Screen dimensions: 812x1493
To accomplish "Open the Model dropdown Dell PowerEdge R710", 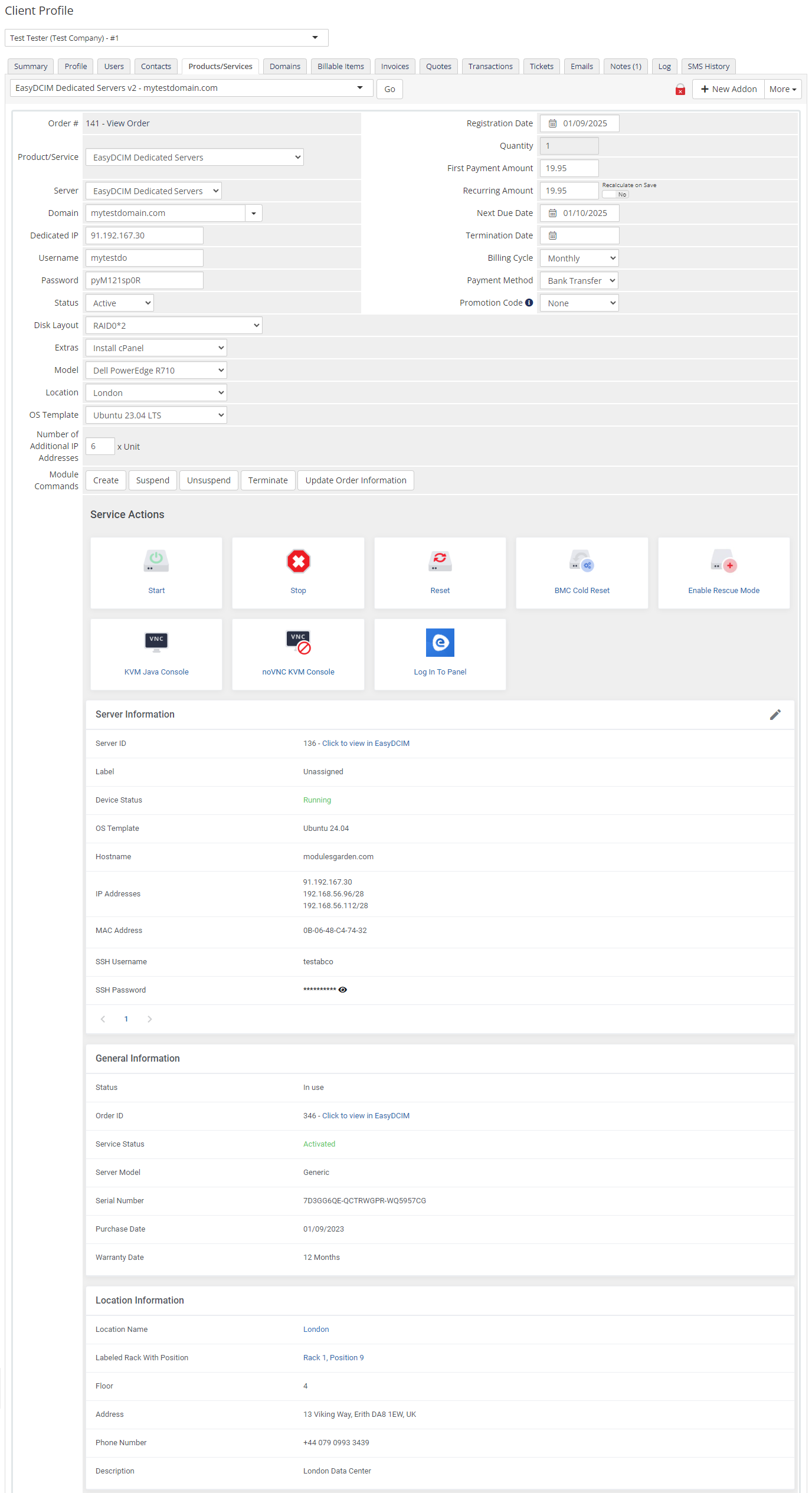I will click(156, 370).
